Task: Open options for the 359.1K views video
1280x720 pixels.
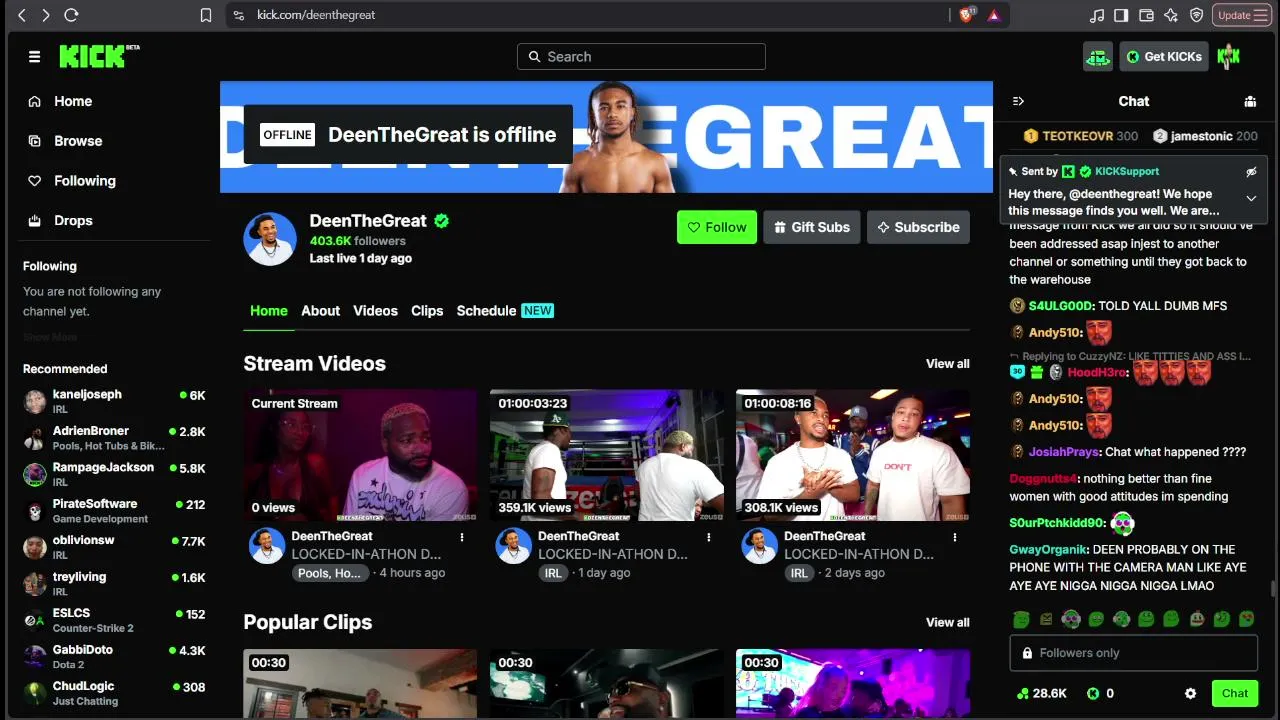Action: pos(709,537)
